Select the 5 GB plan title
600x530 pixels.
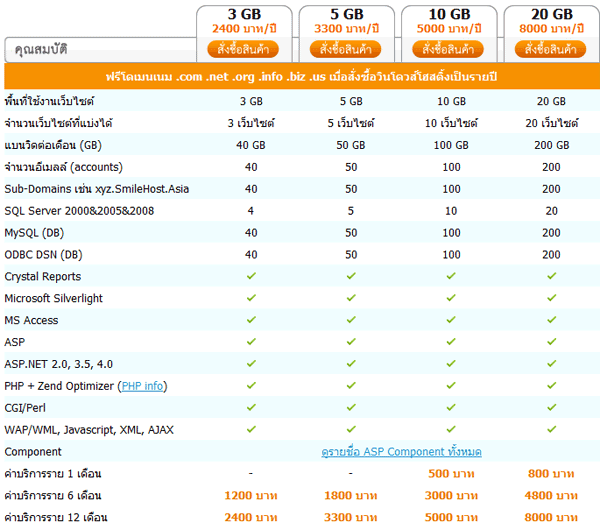(x=347, y=14)
